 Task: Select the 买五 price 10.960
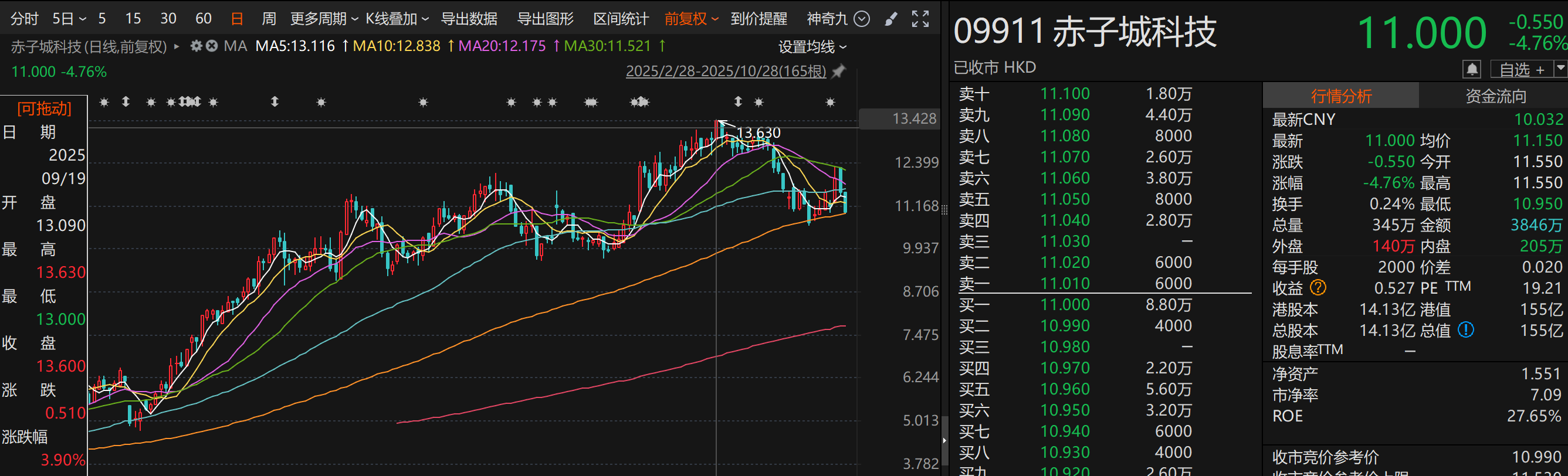[1065, 389]
